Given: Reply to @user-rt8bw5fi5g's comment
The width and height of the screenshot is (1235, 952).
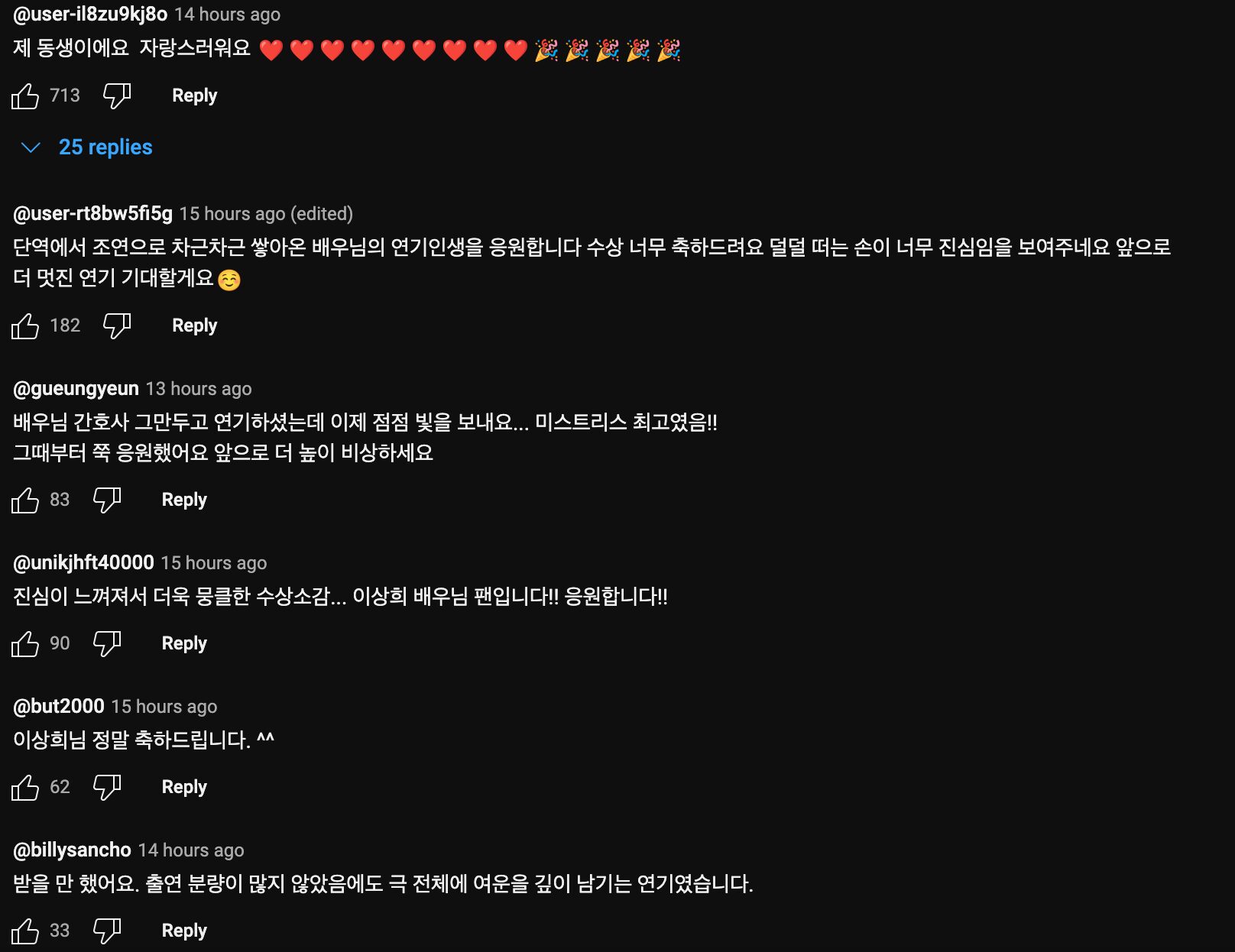Looking at the screenshot, I should 194,325.
